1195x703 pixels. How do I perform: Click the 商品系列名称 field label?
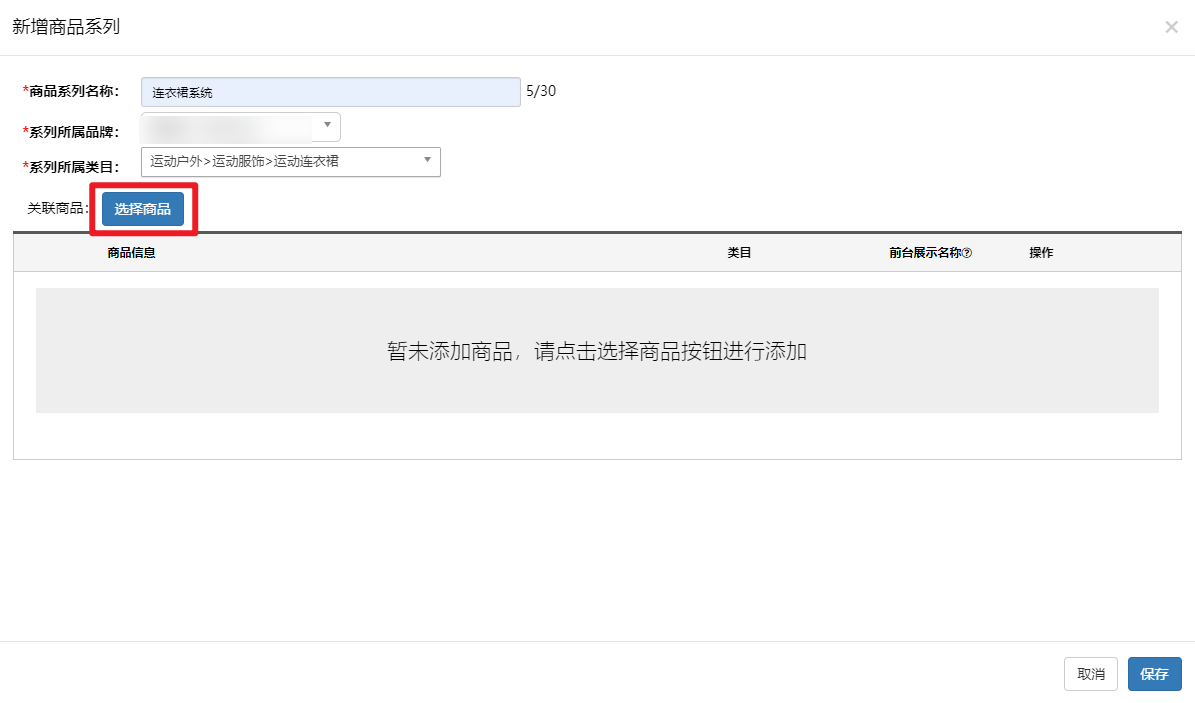74,91
